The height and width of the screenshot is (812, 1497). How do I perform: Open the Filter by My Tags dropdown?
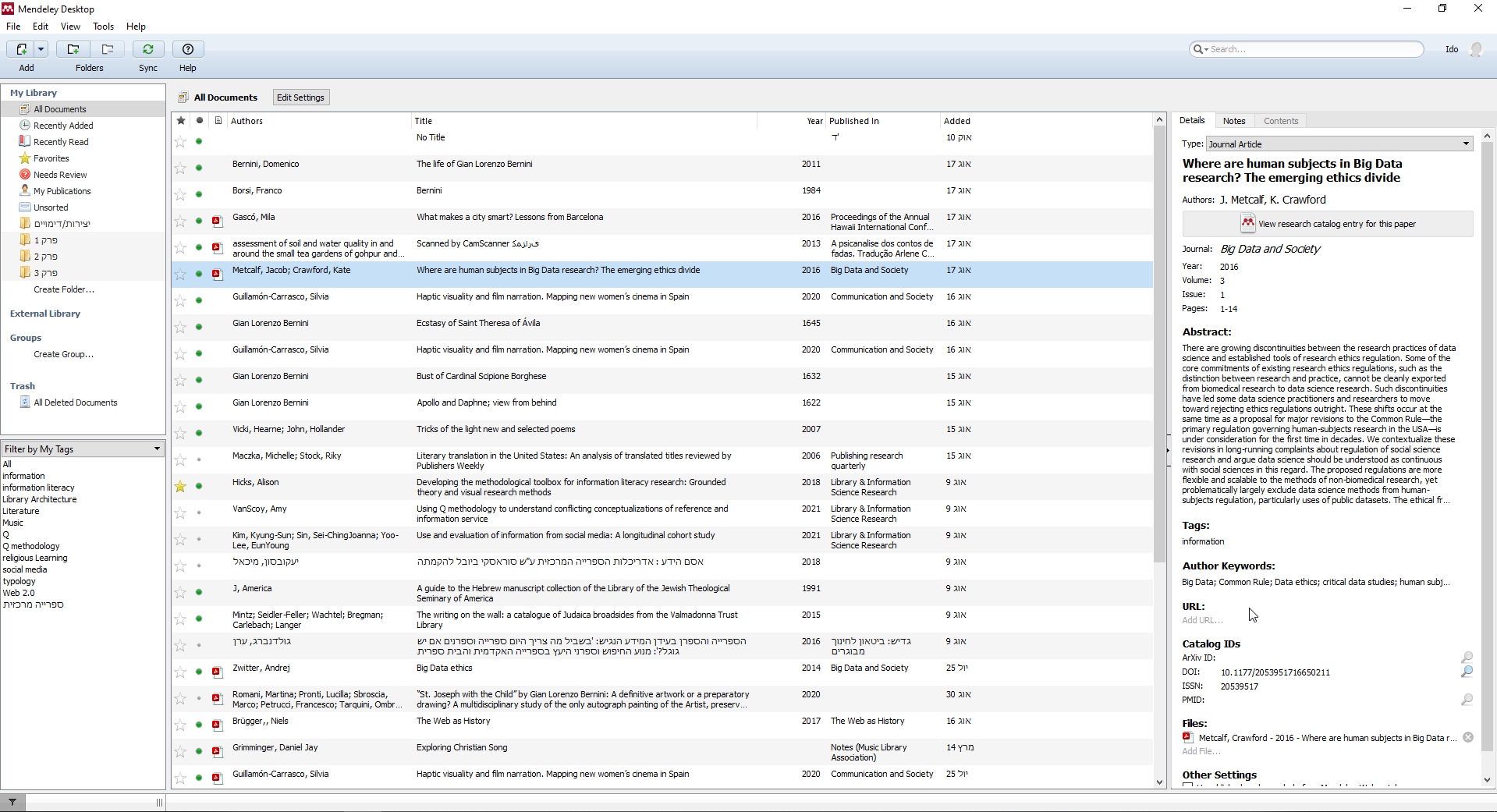tap(83, 449)
